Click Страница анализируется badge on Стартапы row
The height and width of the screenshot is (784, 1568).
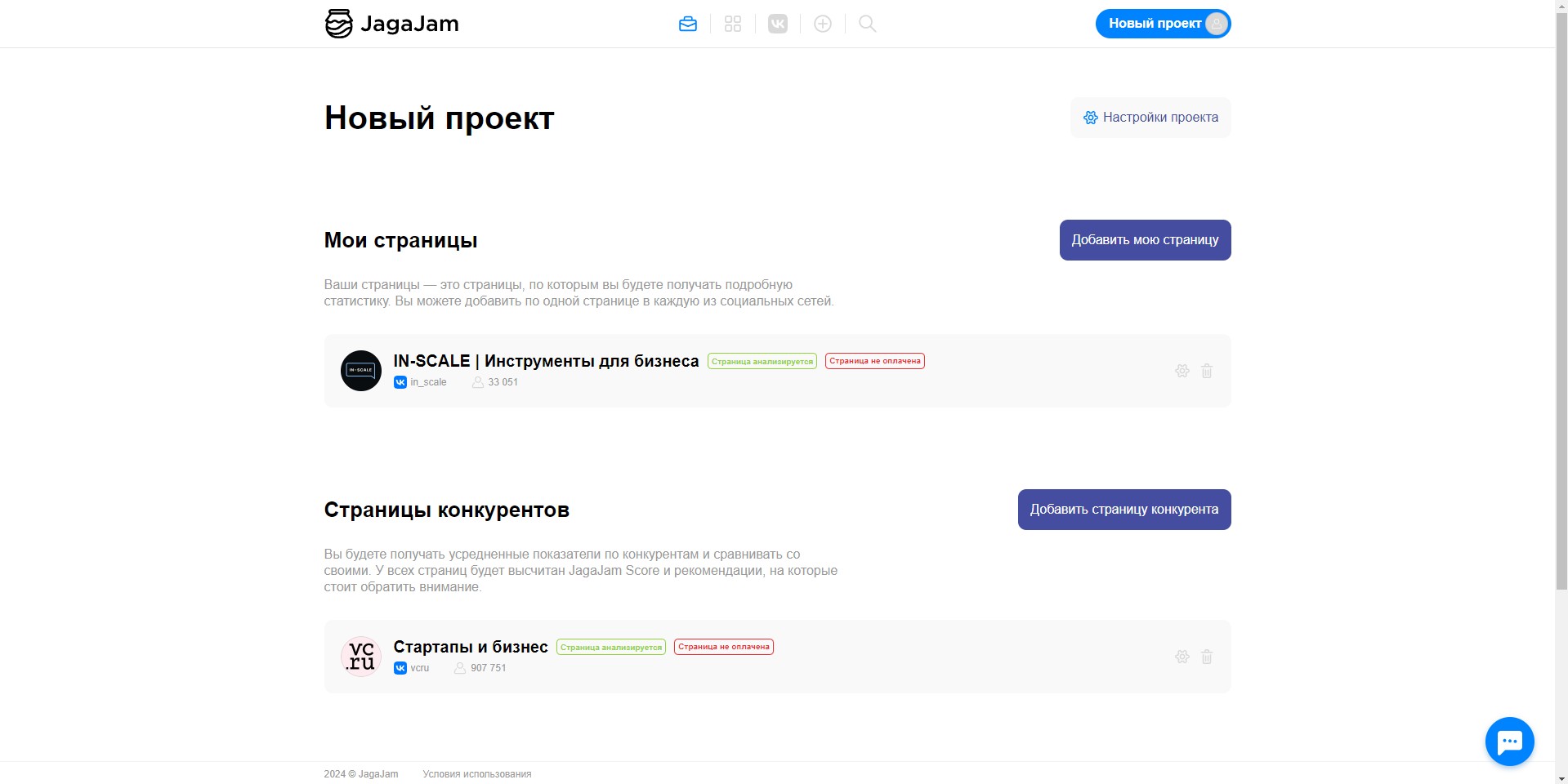pos(611,647)
